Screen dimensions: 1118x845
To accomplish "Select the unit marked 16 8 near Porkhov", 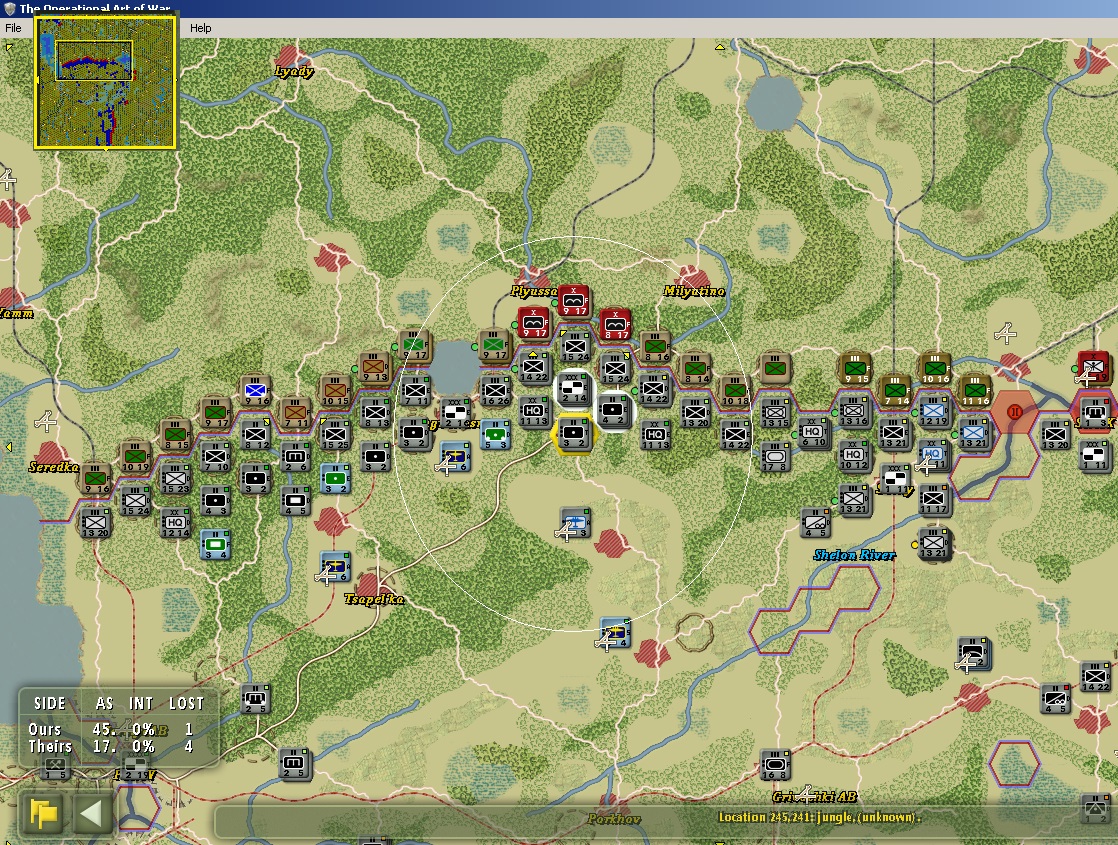I will (774, 764).
